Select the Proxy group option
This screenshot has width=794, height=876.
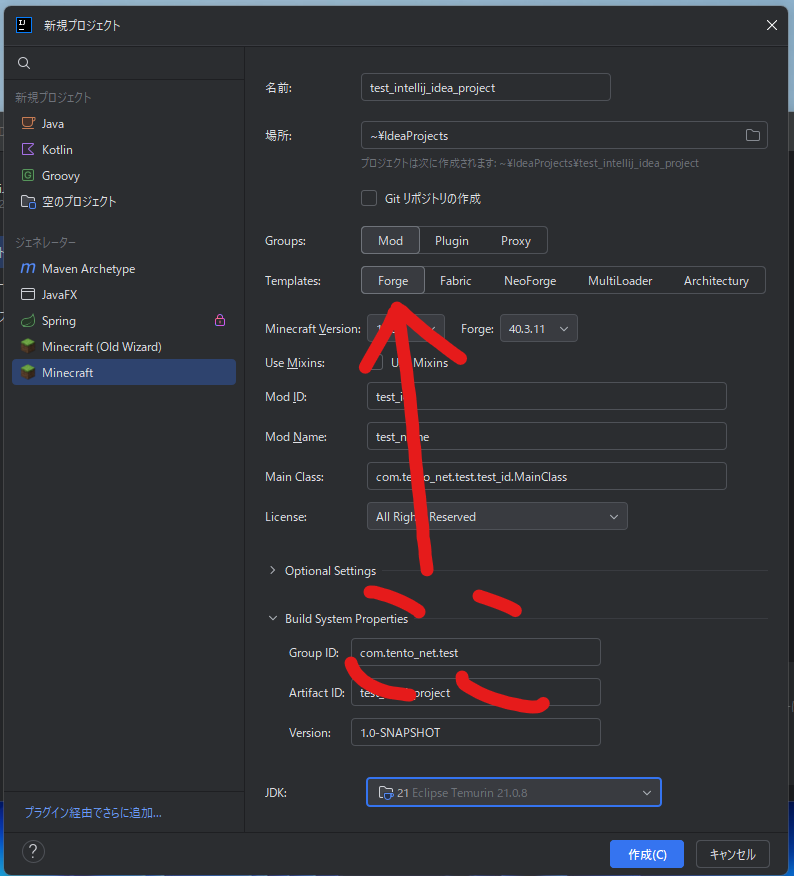tap(516, 241)
